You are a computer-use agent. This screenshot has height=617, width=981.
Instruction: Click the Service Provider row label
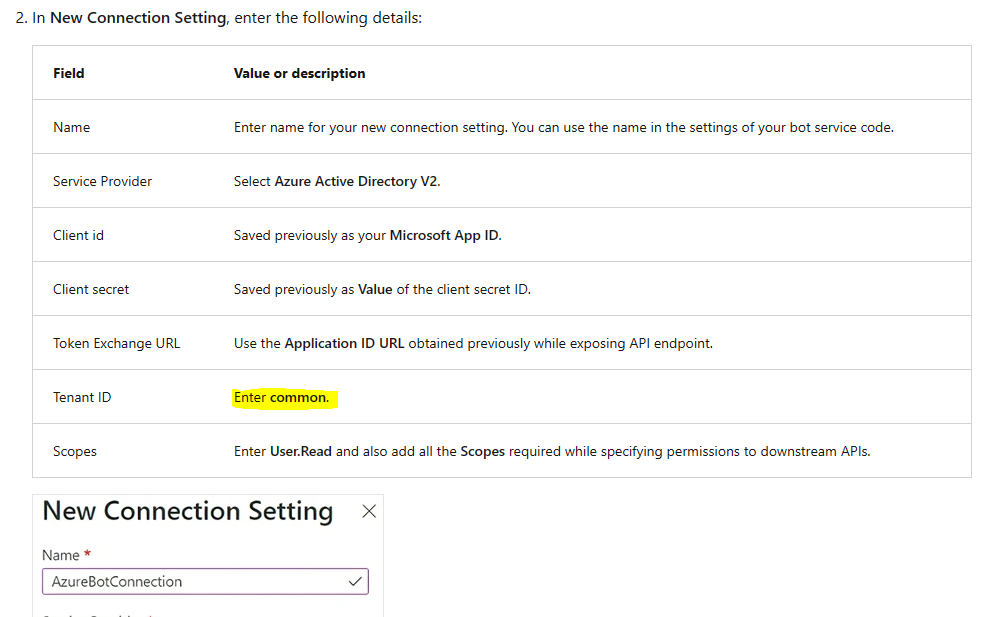(x=102, y=180)
